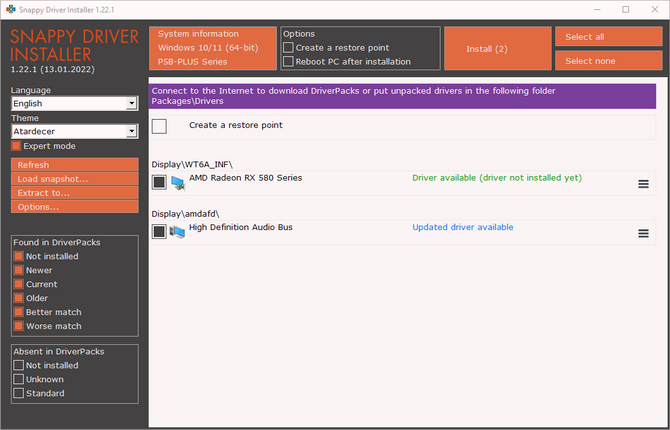This screenshot has width=670, height=430.
Task: Uncheck the AMD Radeon RX 580 Series driver
Action: [159, 183]
